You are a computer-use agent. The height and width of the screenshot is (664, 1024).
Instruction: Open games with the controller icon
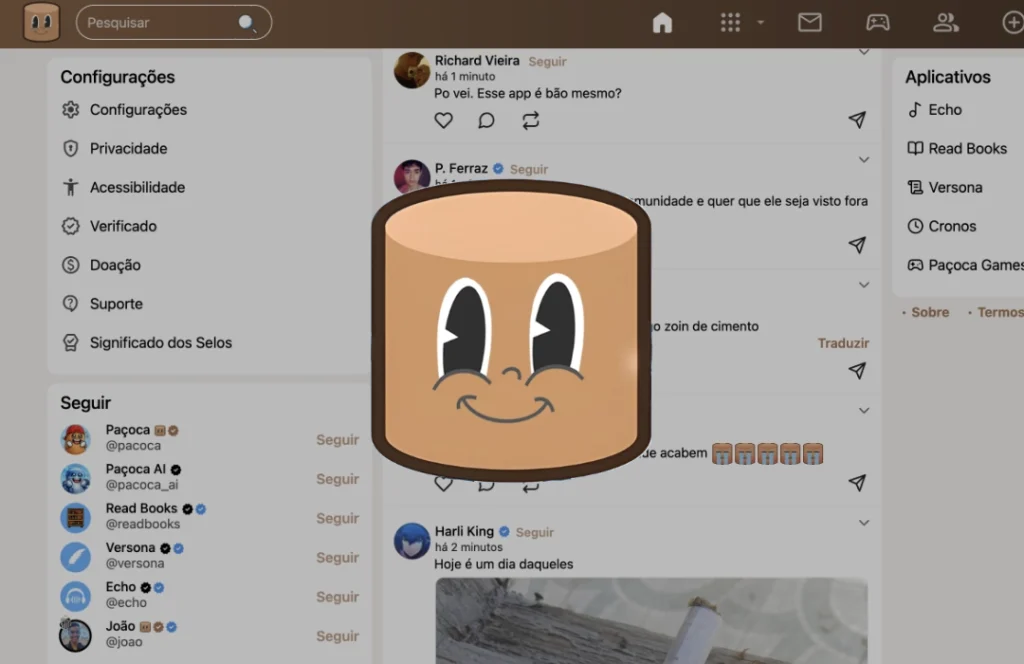pyautogui.click(x=878, y=21)
